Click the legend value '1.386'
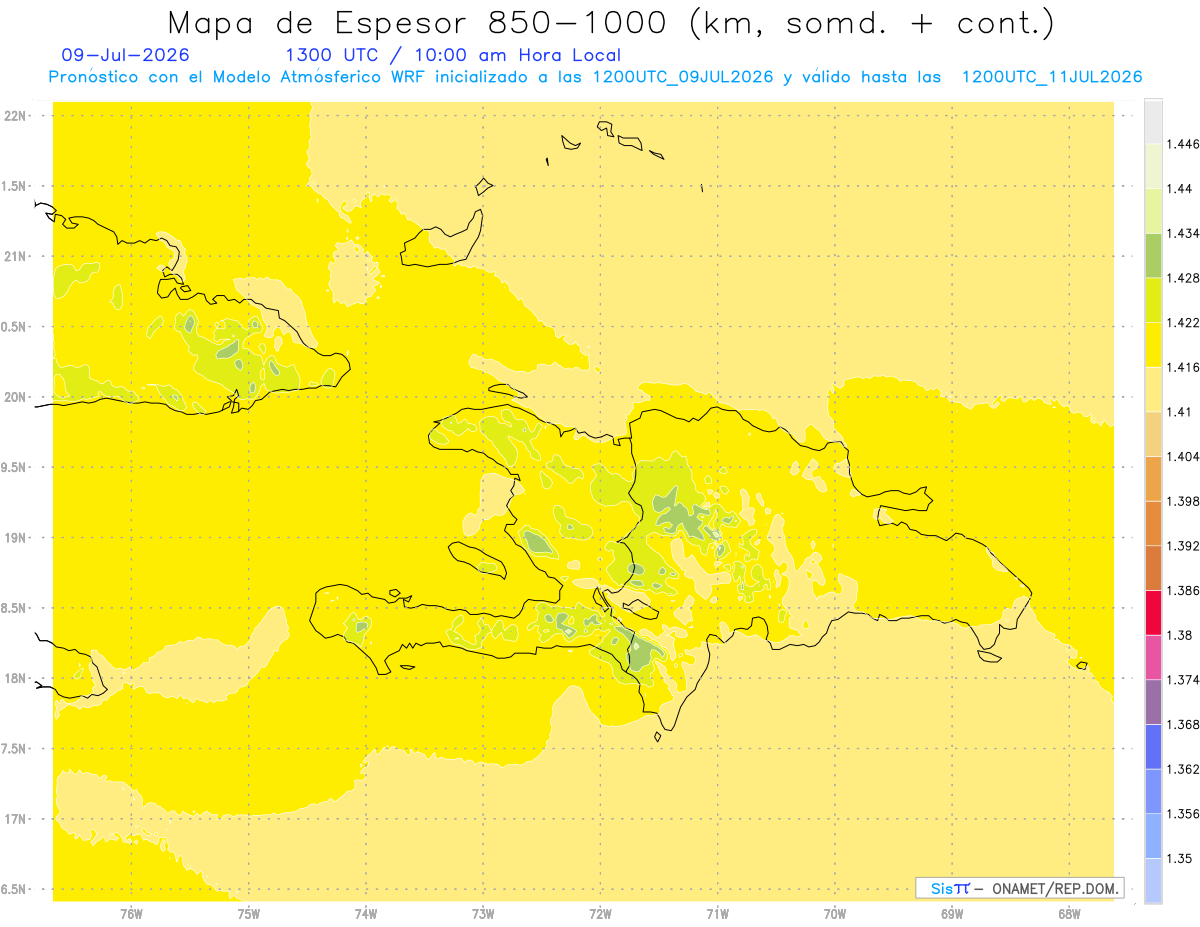The height and width of the screenshot is (927, 1200). (1185, 590)
